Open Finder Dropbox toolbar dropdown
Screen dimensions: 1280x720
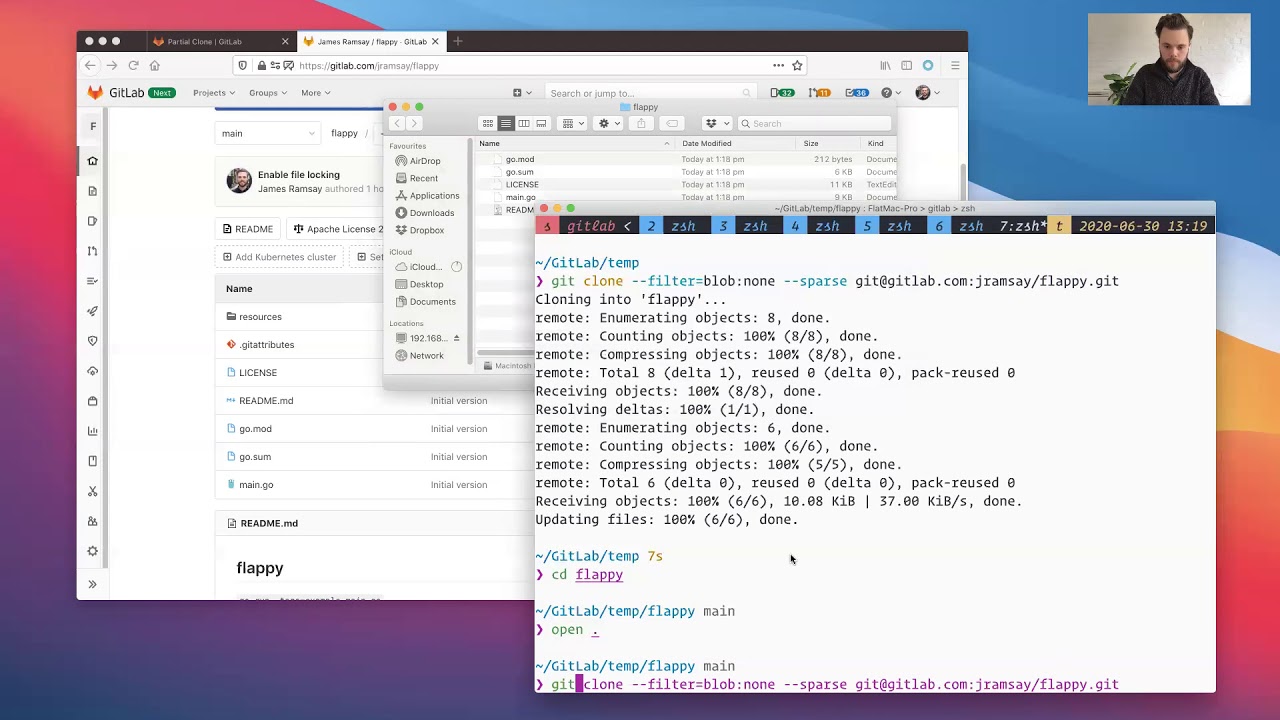click(x=715, y=124)
